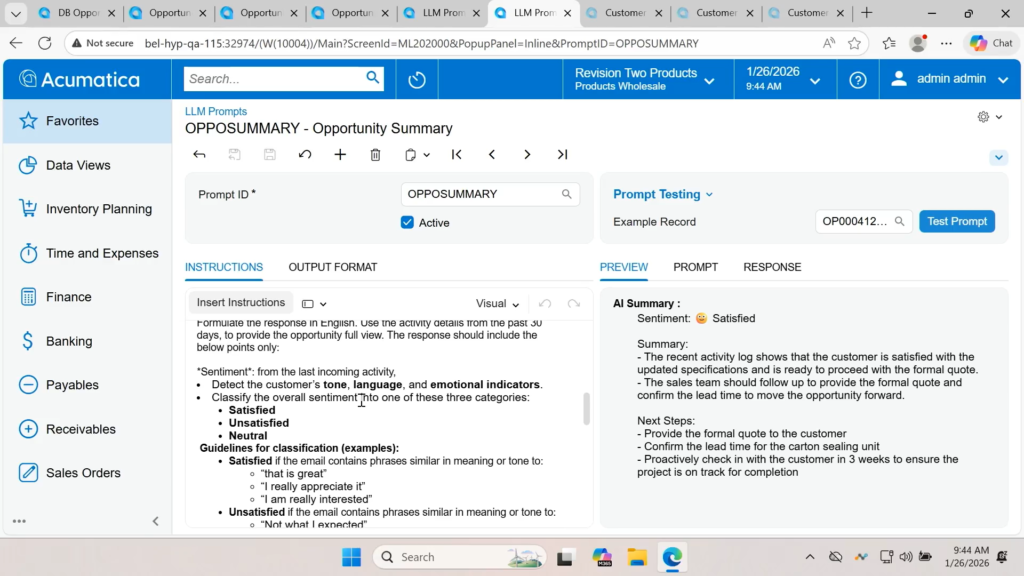Click the Add New Record plus icon
This screenshot has height=576, width=1024.
click(x=340, y=155)
